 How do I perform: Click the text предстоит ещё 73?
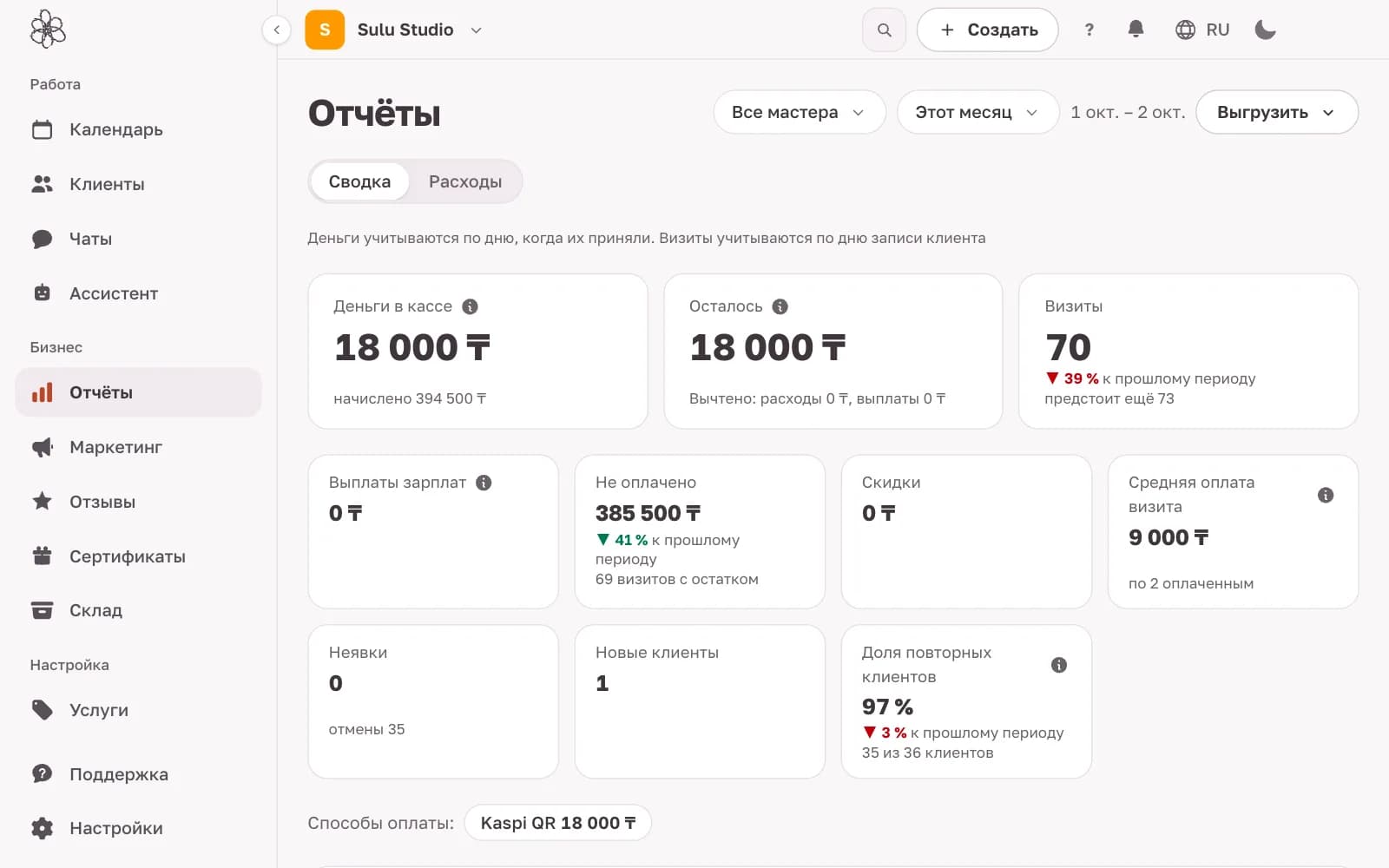click(1109, 398)
